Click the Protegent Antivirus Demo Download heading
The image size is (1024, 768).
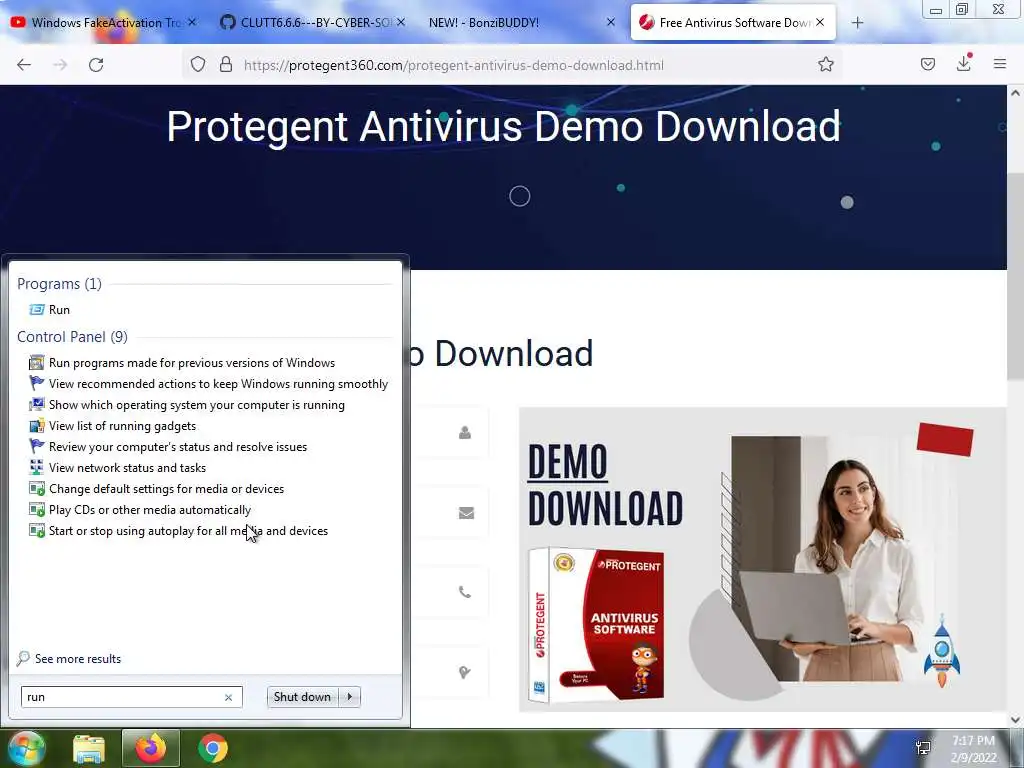click(x=503, y=126)
